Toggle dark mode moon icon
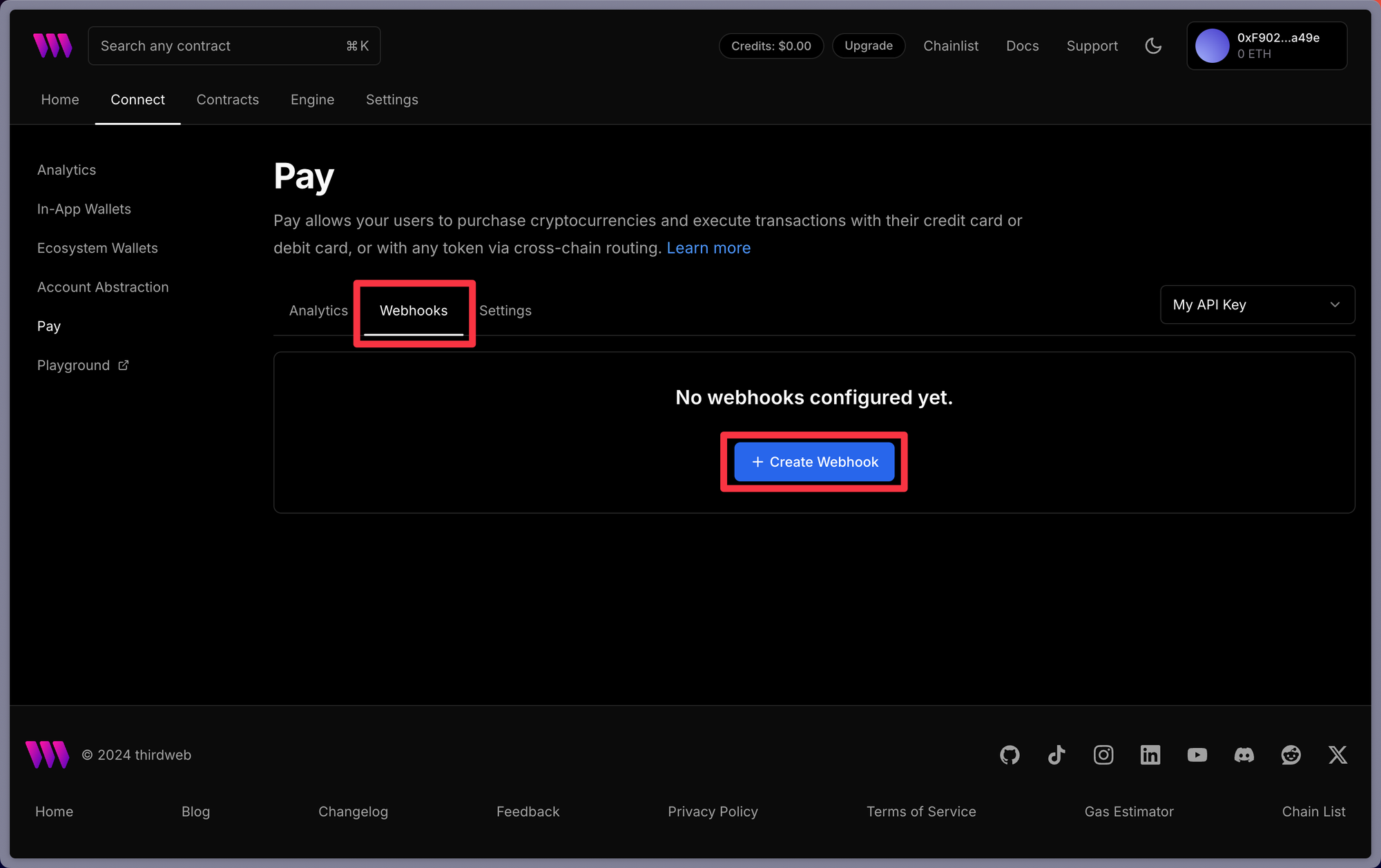 click(1153, 46)
